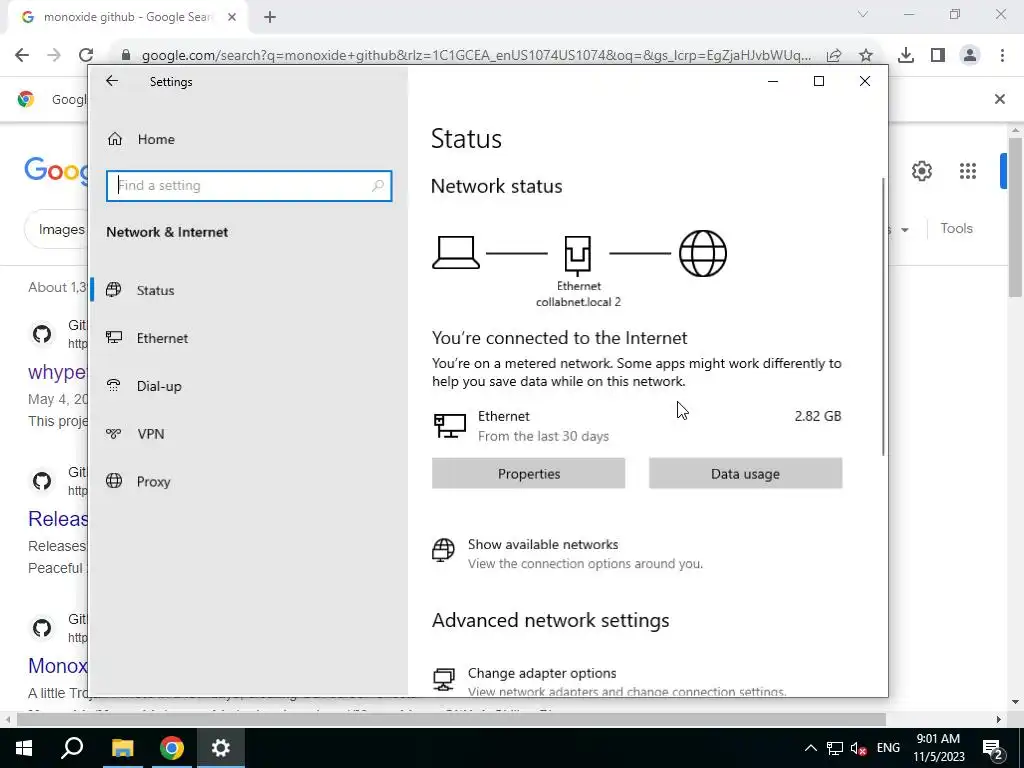
Task: Open File Explorer from taskbar
Action: [122, 748]
